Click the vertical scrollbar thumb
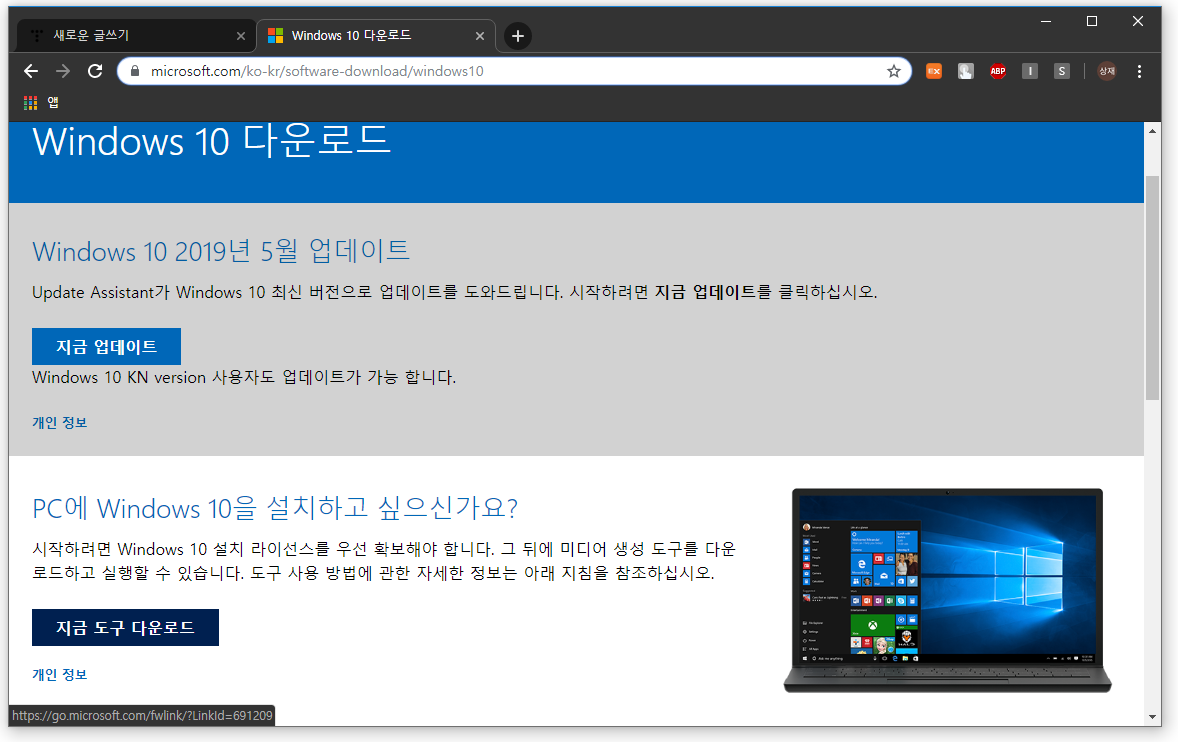Screen dimensions: 1178x742 click(x=1152, y=288)
